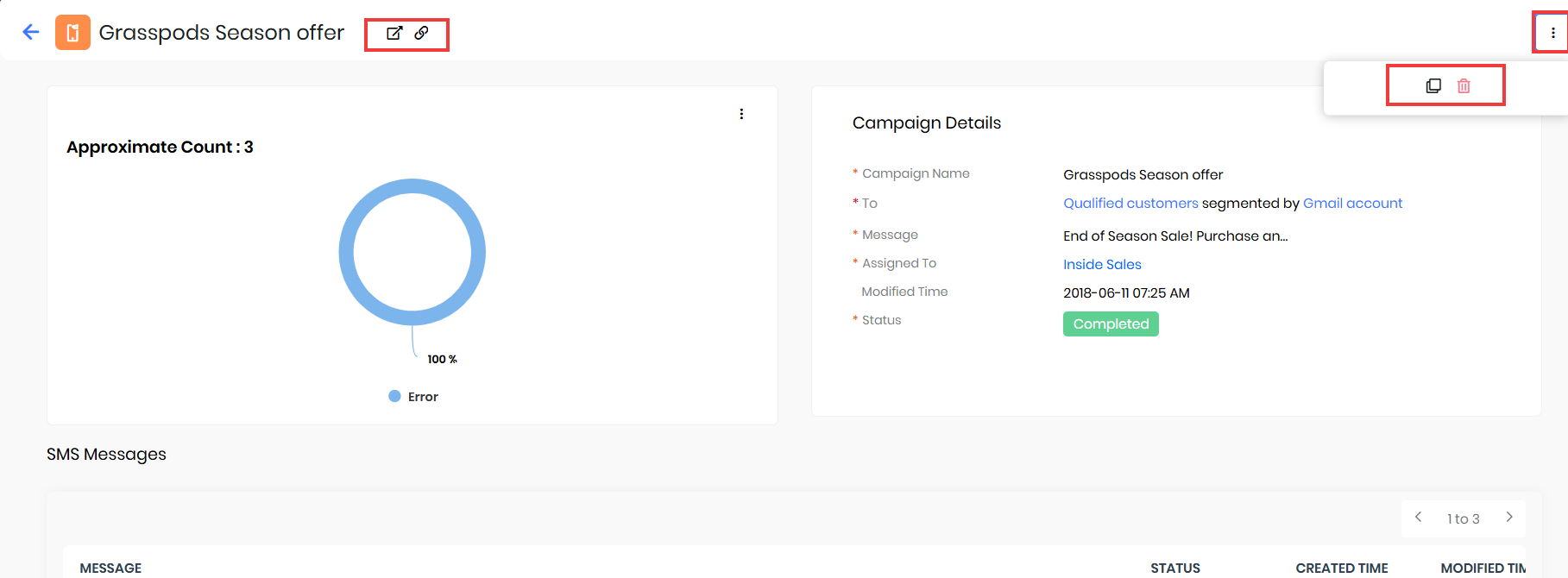Open the Inside Sales assignee link
Viewport: 1568px width, 578px height.
coord(1102,265)
